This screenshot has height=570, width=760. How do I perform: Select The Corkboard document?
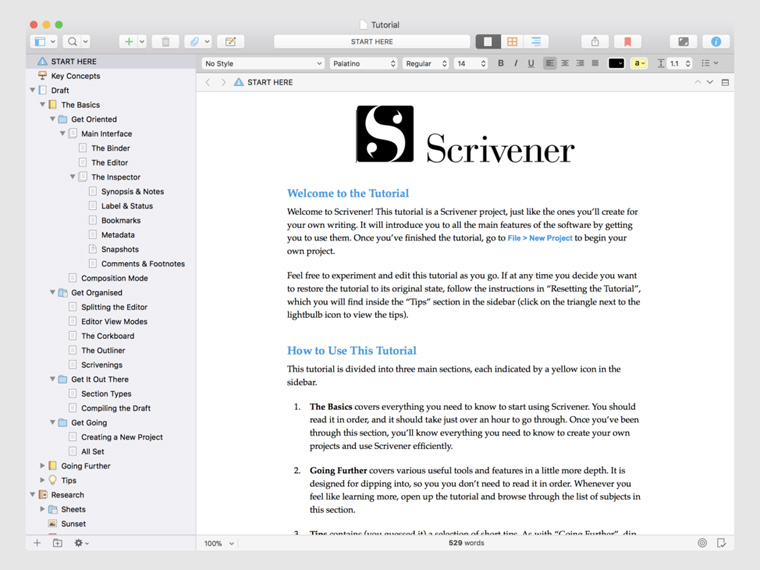[x=108, y=336]
